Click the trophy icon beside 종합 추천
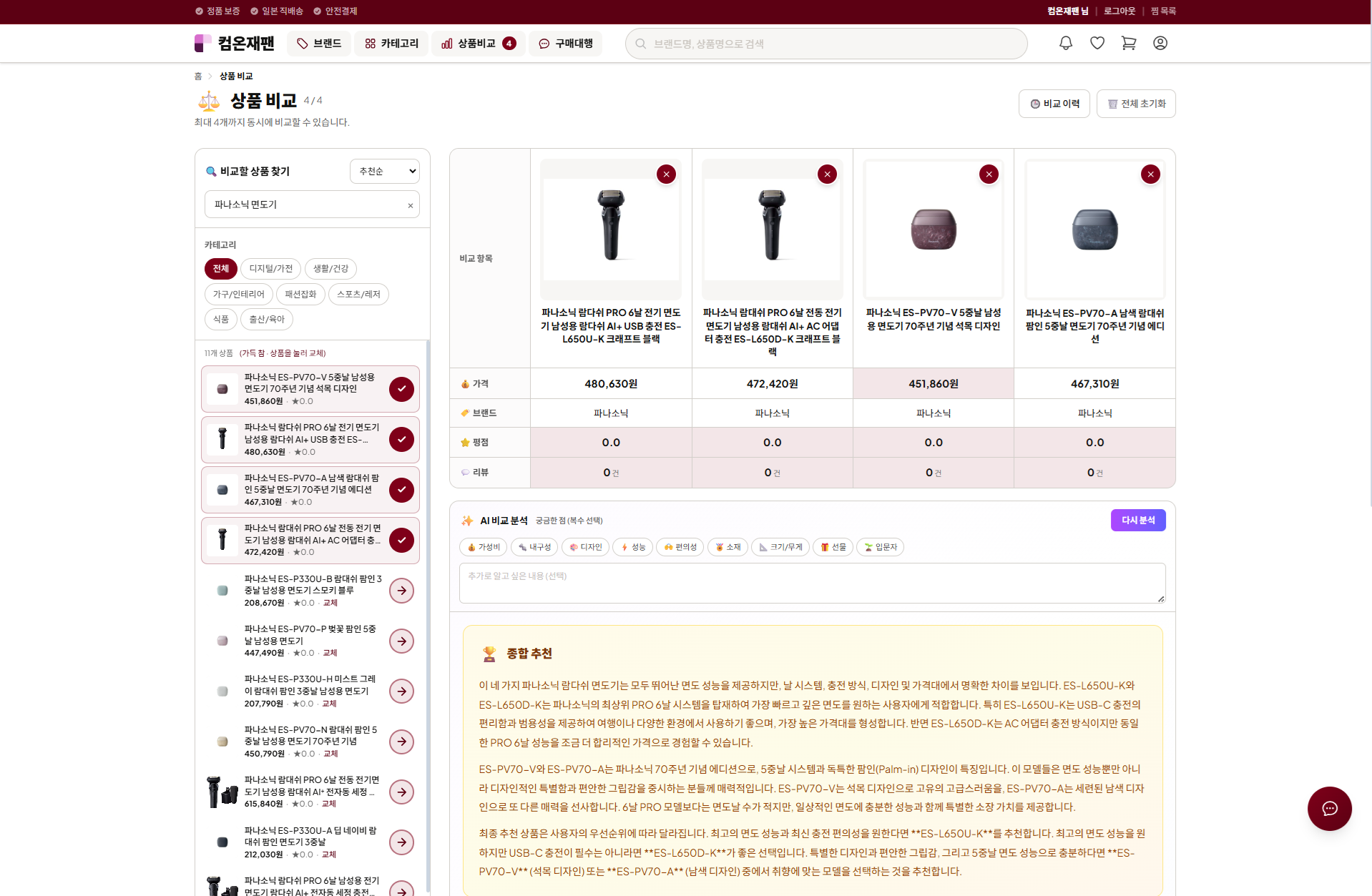Viewport: 1372px width, 896px height. tap(489, 654)
